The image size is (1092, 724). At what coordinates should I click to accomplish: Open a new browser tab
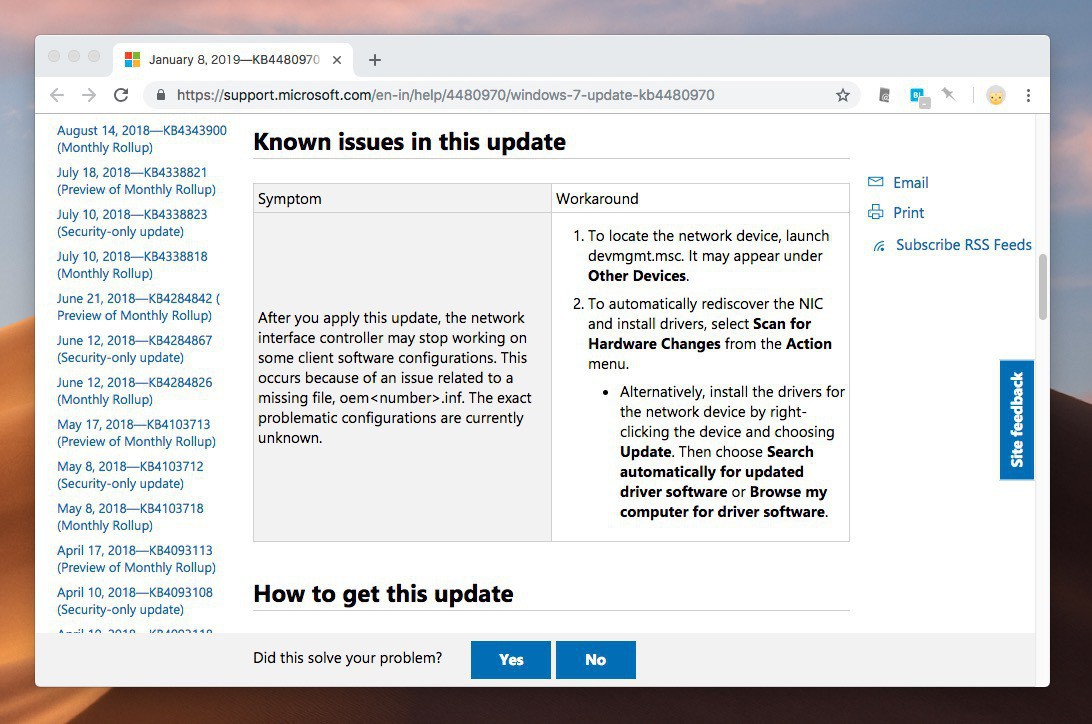coord(375,60)
